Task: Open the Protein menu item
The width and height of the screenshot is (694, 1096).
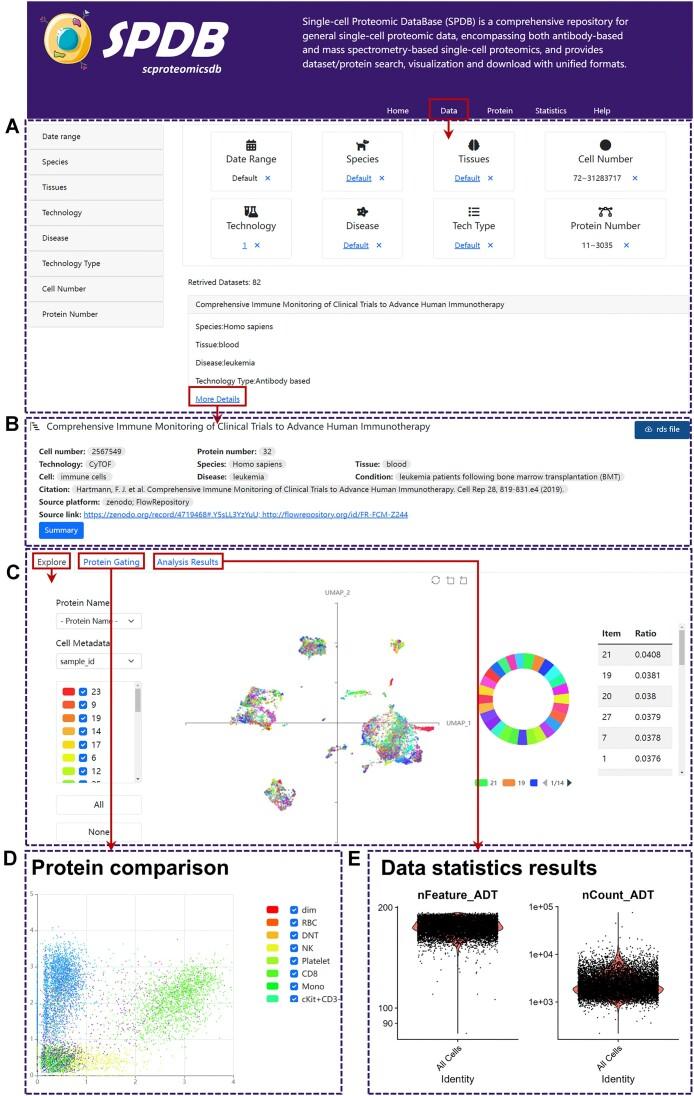Action: 500,110
